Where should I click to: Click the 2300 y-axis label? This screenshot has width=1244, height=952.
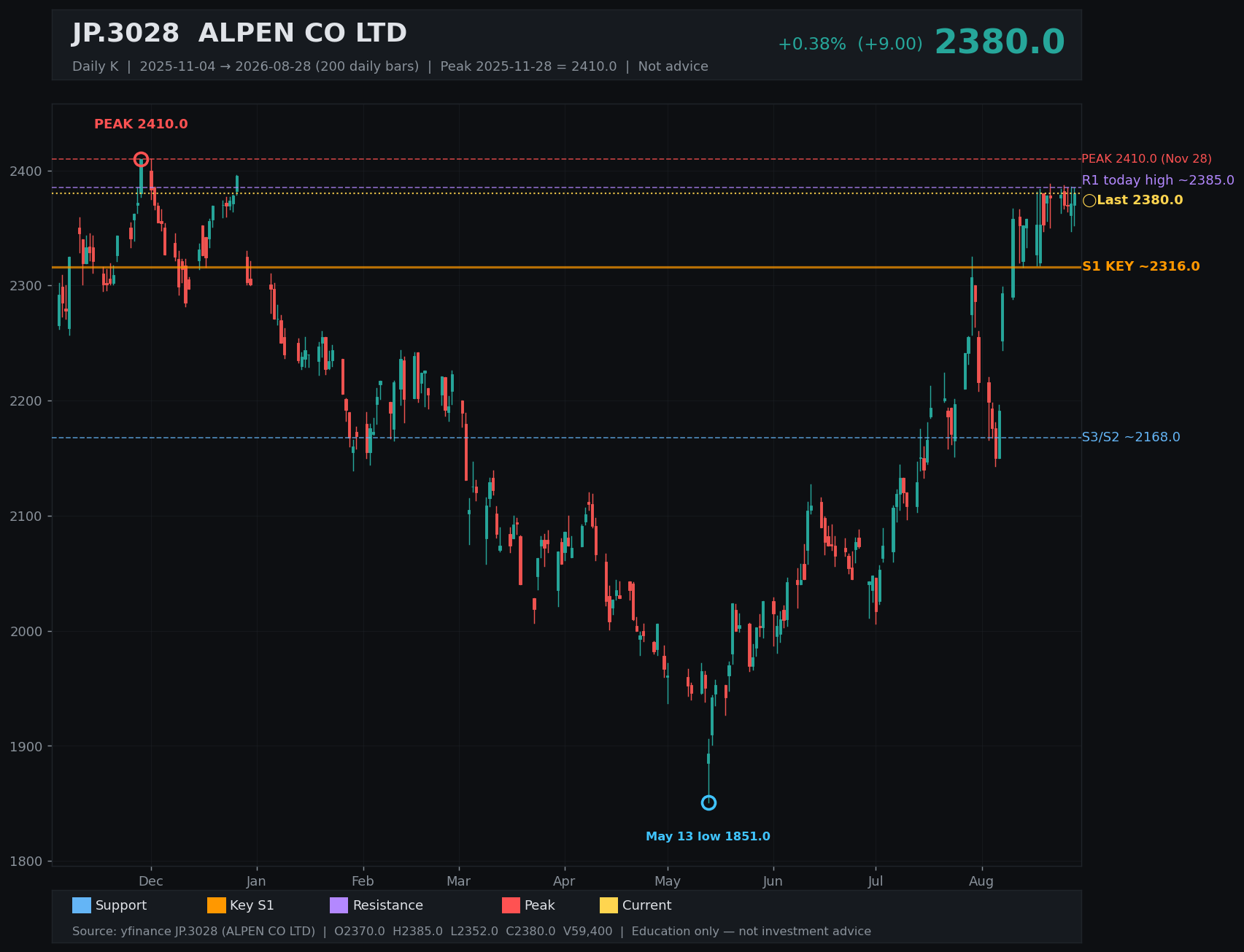pyautogui.click(x=26, y=286)
